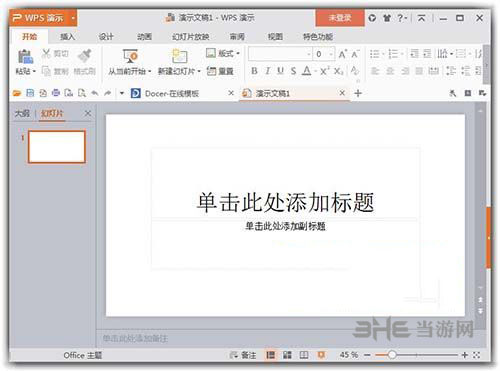
Task: Toggle Italic formatting
Action: pyautogui.click(x=267, y=71)
